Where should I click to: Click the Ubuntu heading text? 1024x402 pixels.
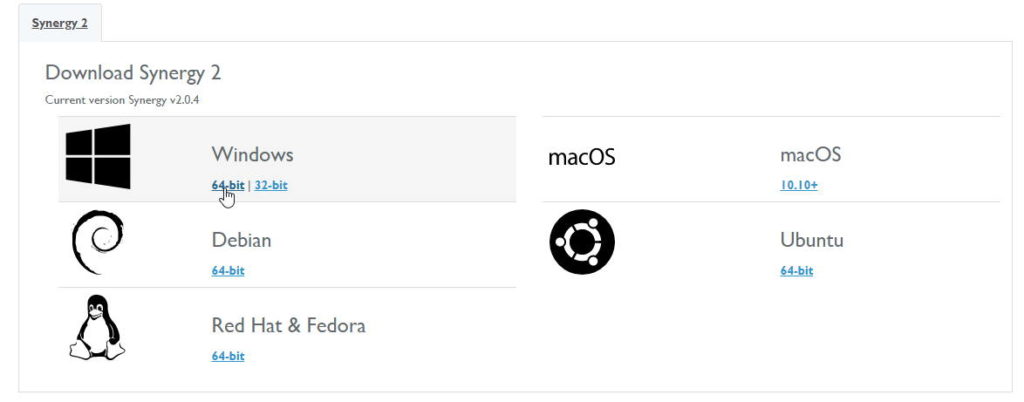click(812, 240)
